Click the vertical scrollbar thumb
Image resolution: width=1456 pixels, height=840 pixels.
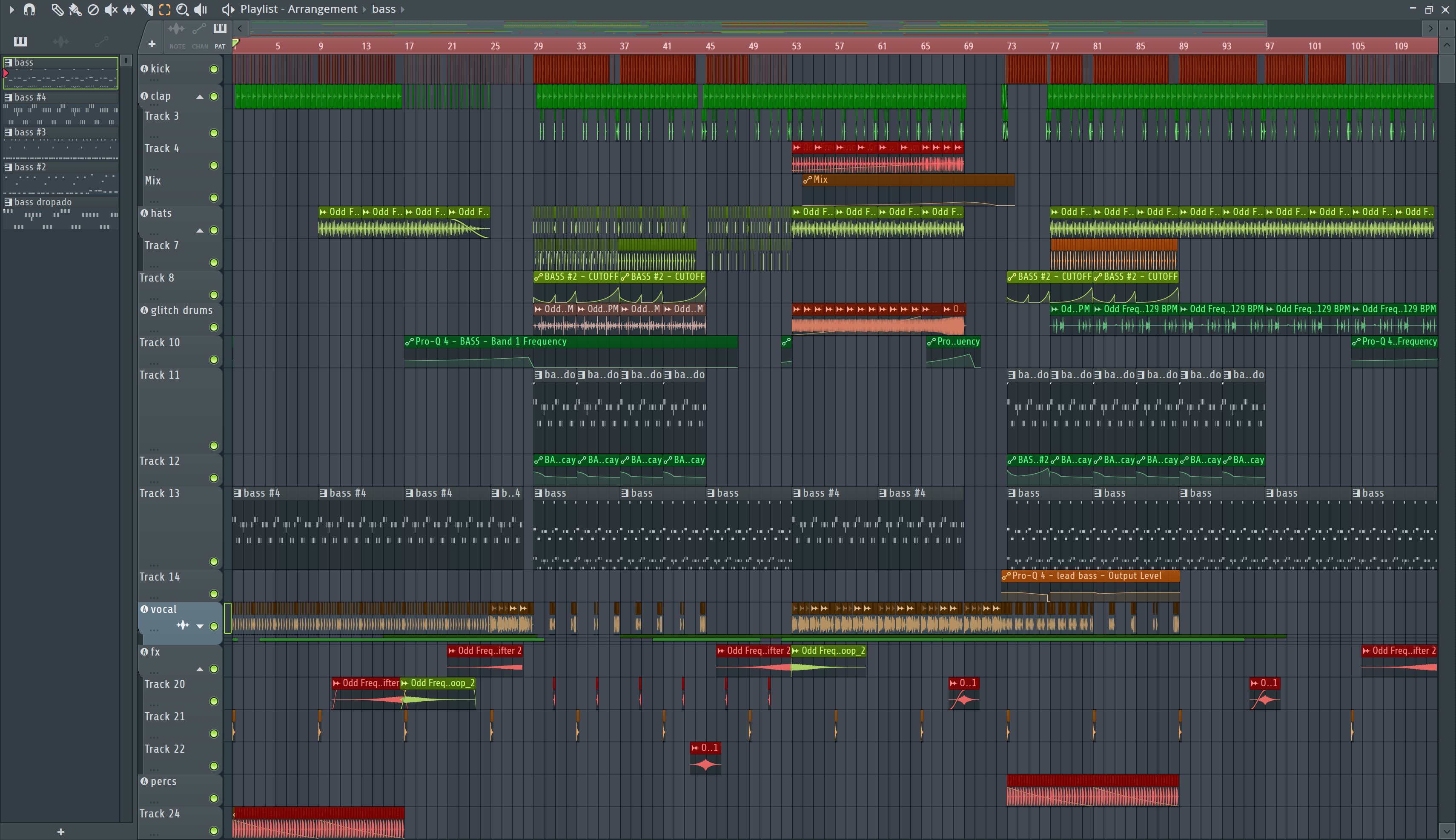[x=1446, y=68]
